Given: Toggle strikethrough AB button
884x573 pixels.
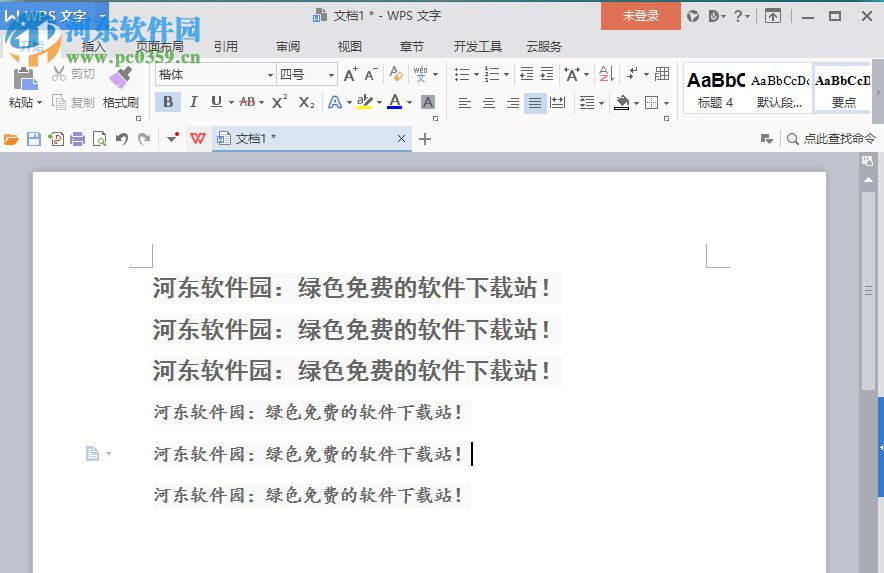Looking at the screenshot, I should point(247,102).
